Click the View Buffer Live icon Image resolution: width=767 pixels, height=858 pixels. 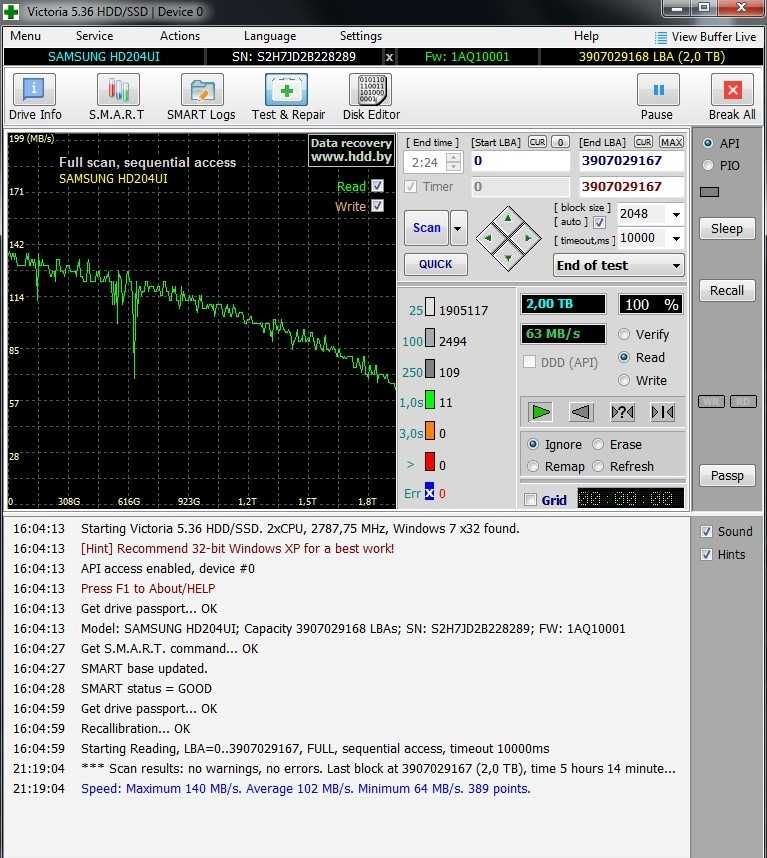661,37
